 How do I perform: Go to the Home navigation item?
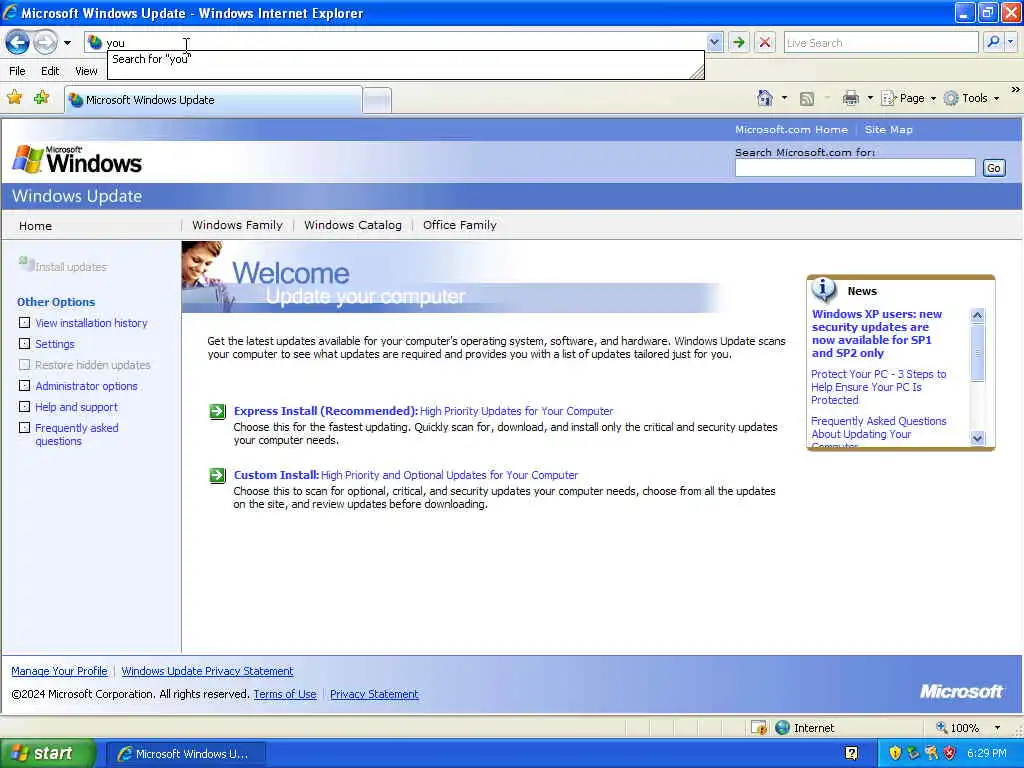[35, 226]
